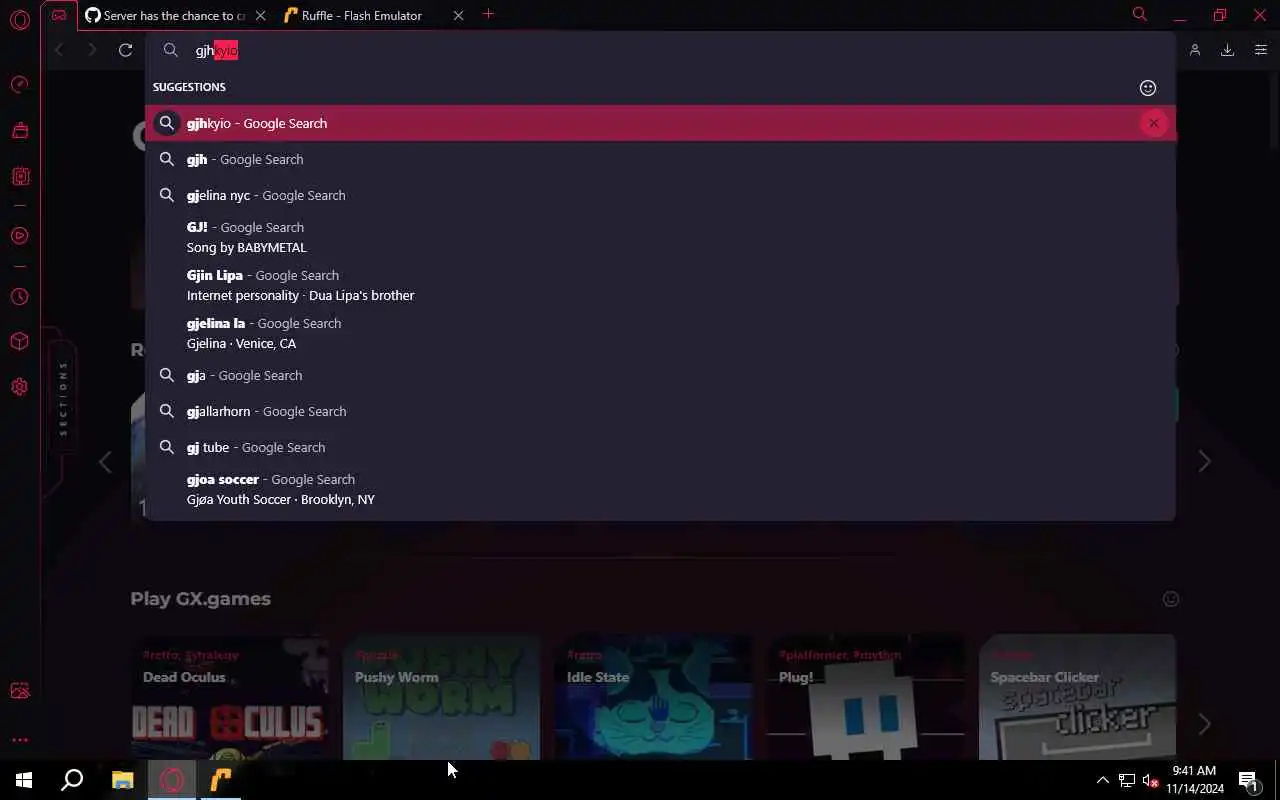Select the gjelina la suggestion
This screenshot has height=800, width=1280.
coord(660,333)
